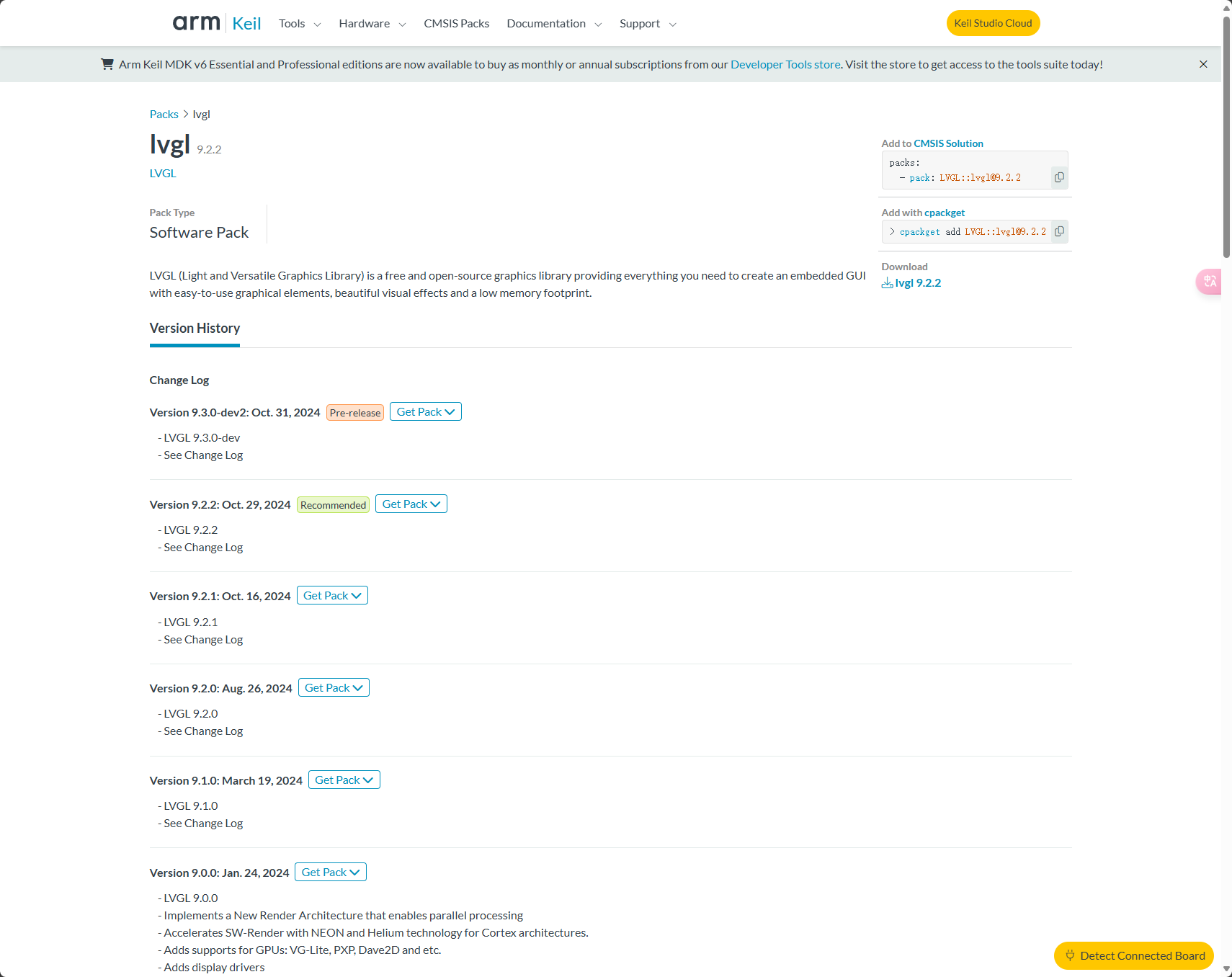Image resolution: width=1232 pixels, height=977 pixels.
Task: Go to Packs breadcrumb
Action: (x=164, y=114)
